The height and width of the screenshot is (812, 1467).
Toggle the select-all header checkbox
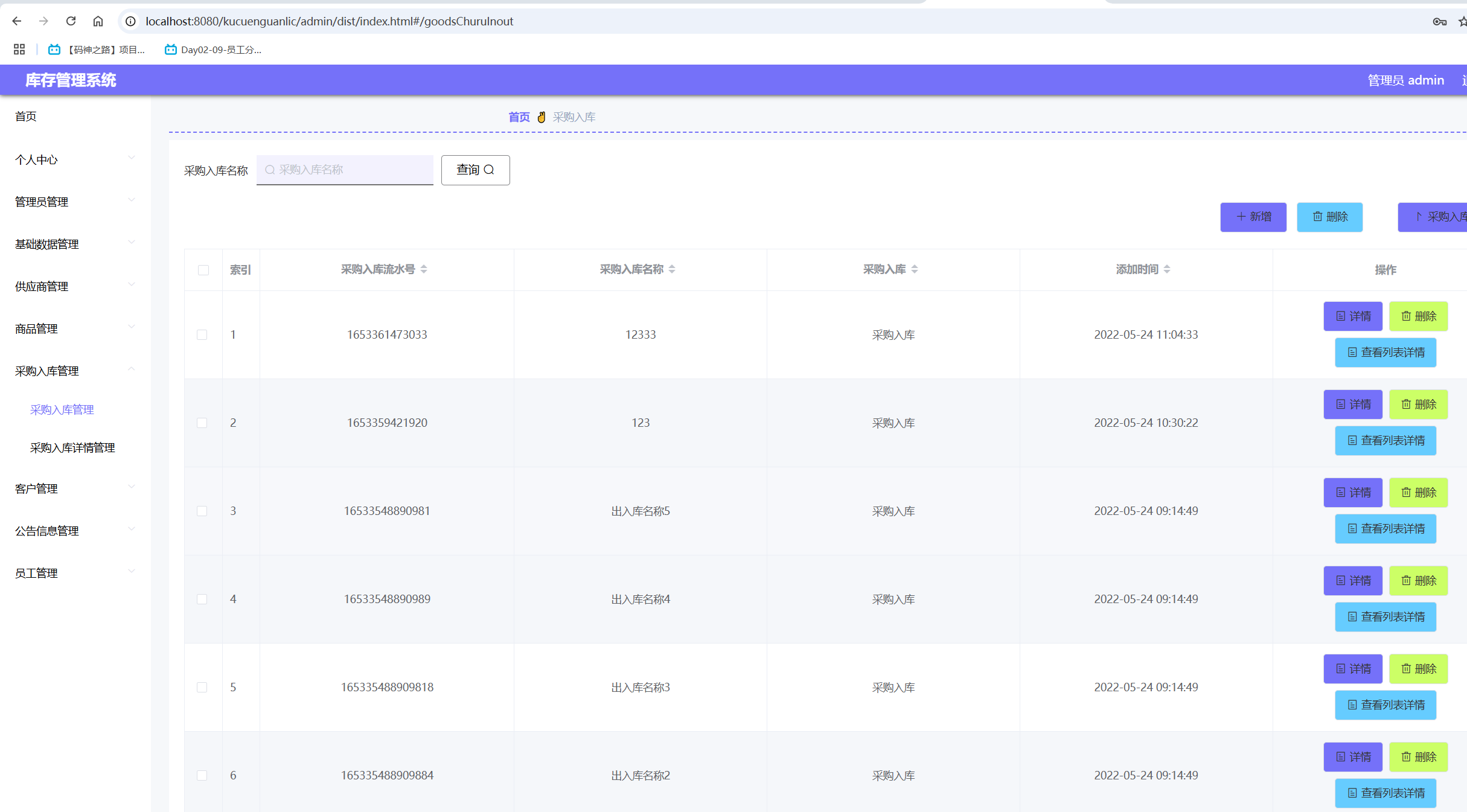point(203,270)
